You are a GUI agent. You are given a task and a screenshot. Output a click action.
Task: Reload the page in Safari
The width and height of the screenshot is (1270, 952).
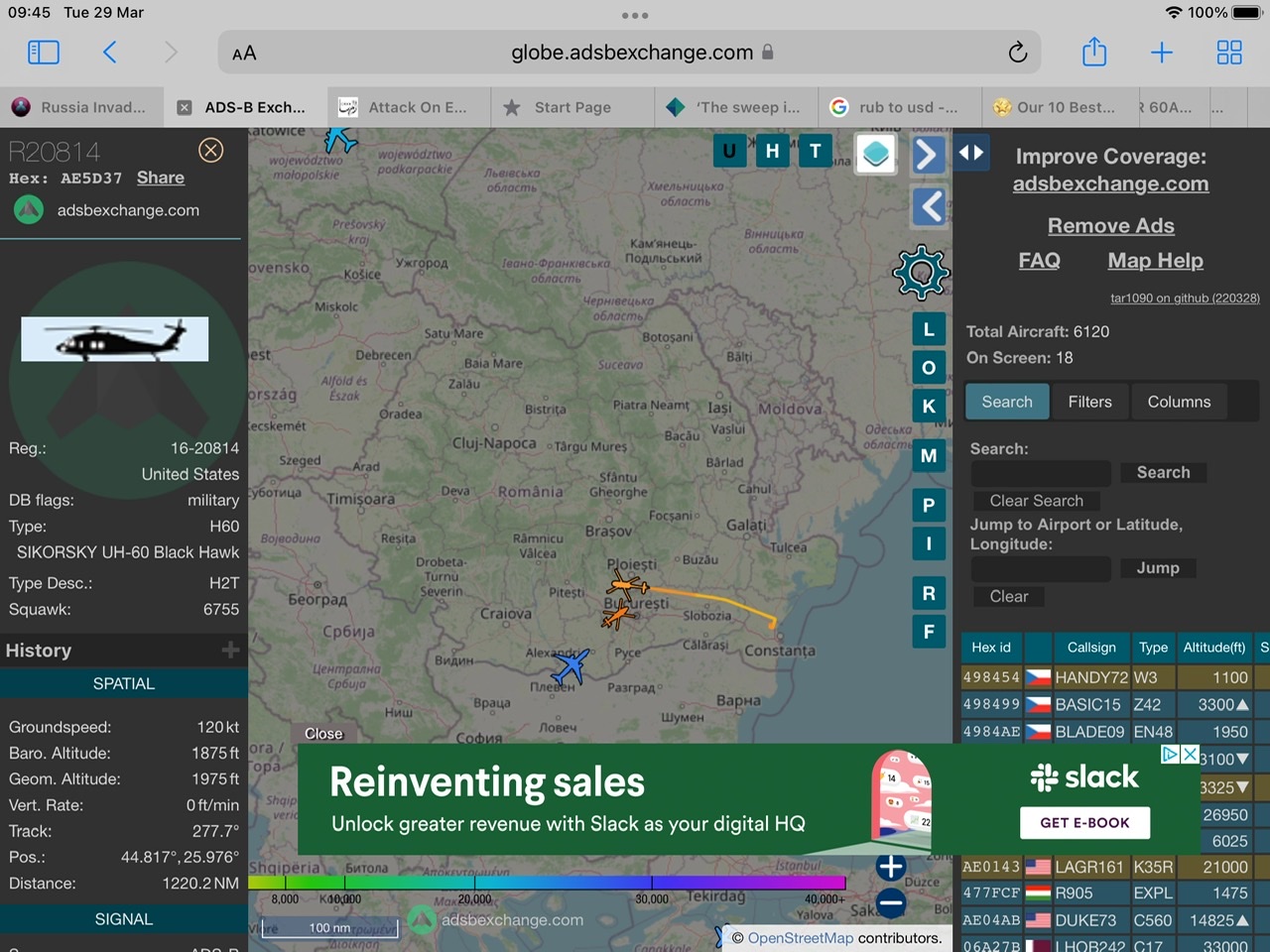coord(1017,53)
